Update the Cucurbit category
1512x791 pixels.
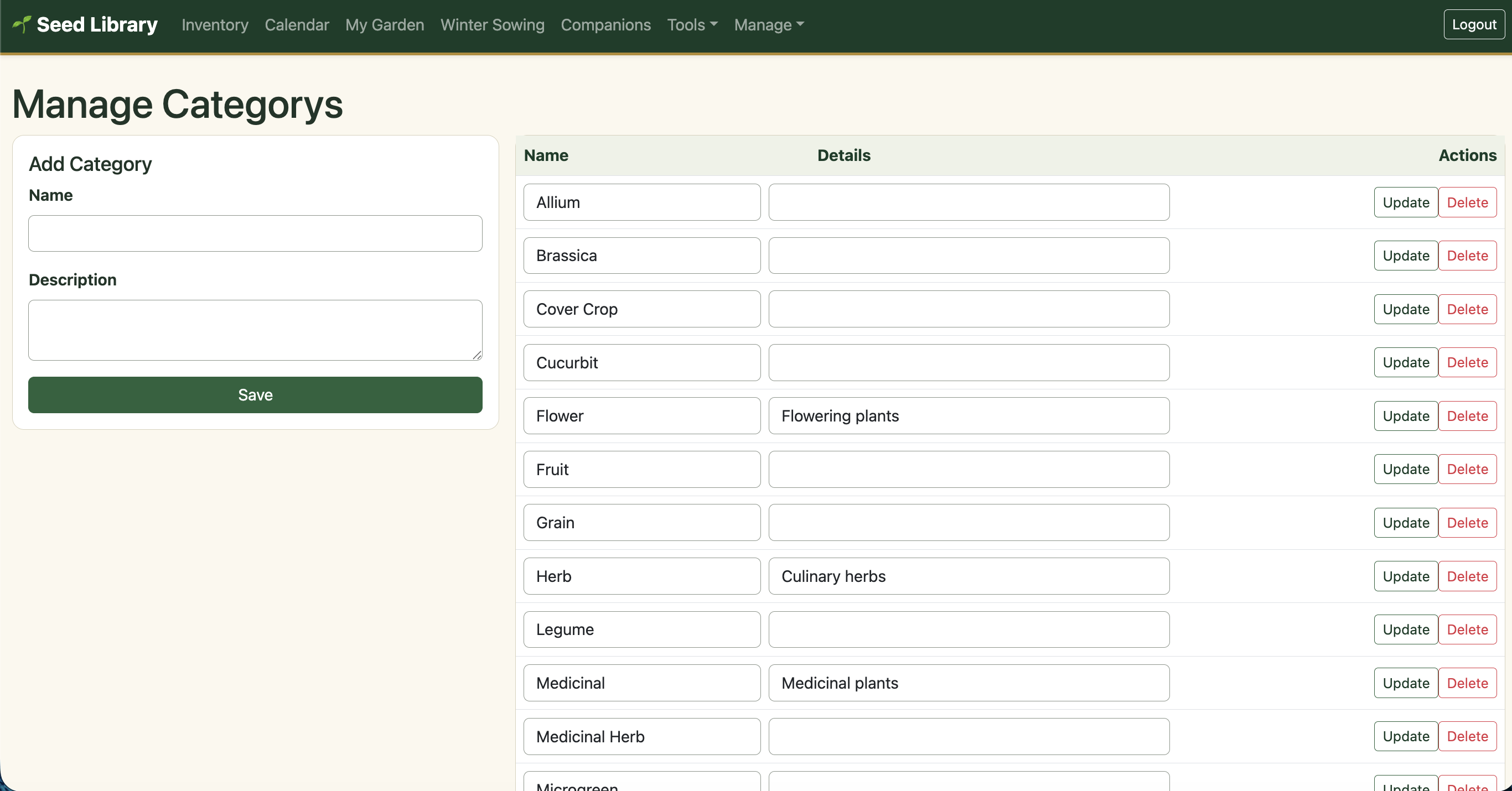click(1406, 363)
